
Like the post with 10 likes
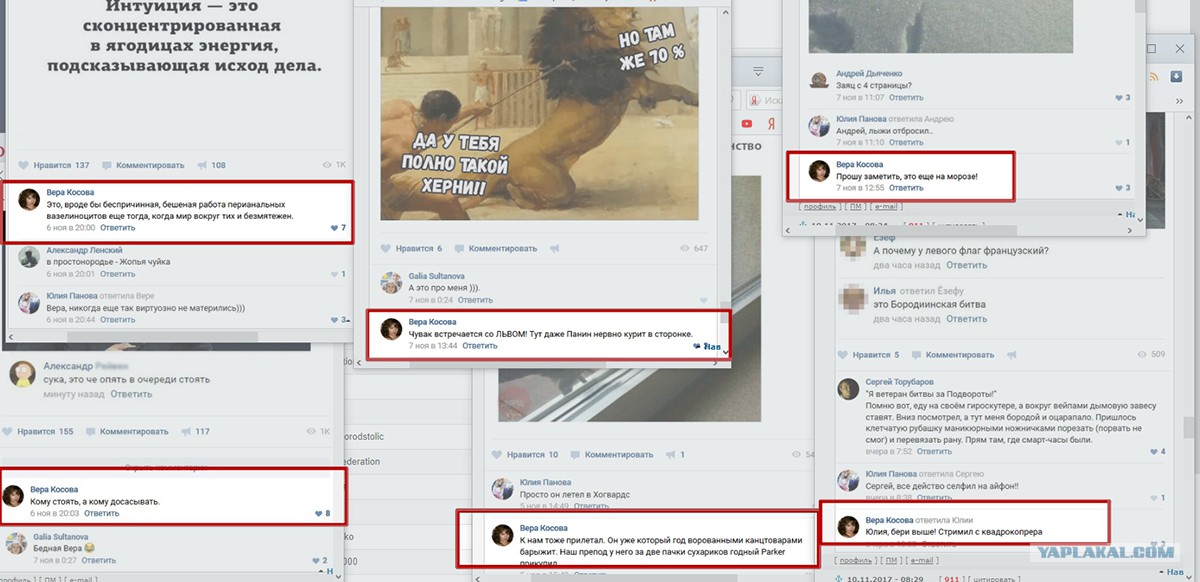tap(525, 454)
